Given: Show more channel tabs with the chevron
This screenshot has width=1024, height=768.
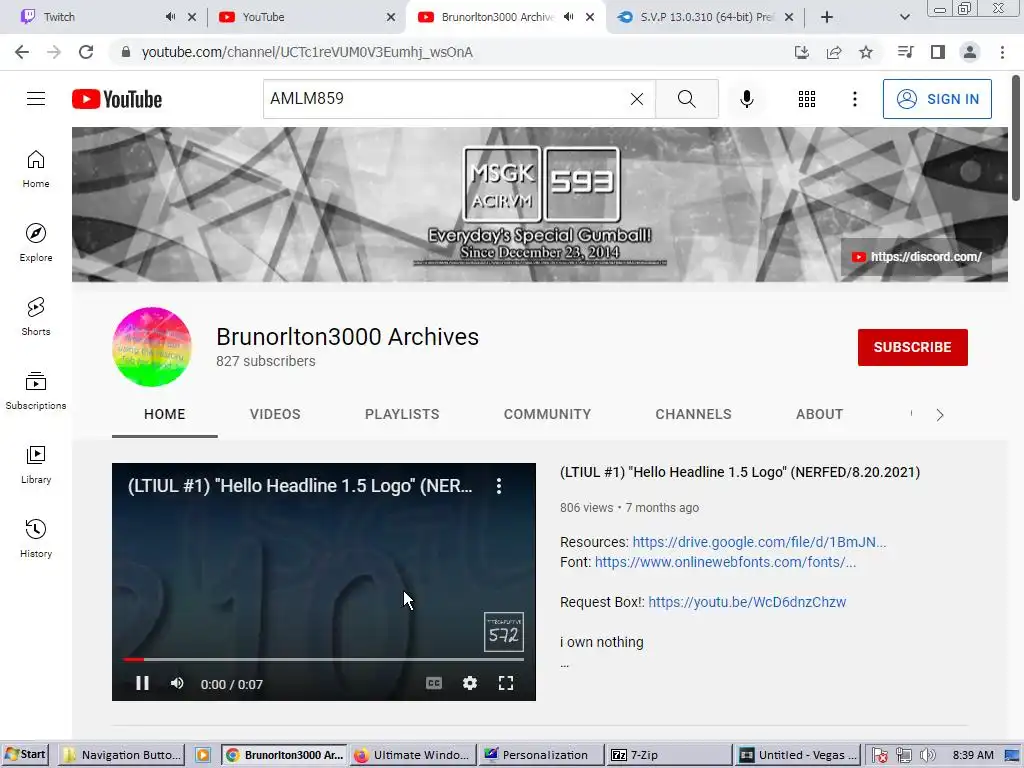Looking at the screenshot, I should click(940, 415).
